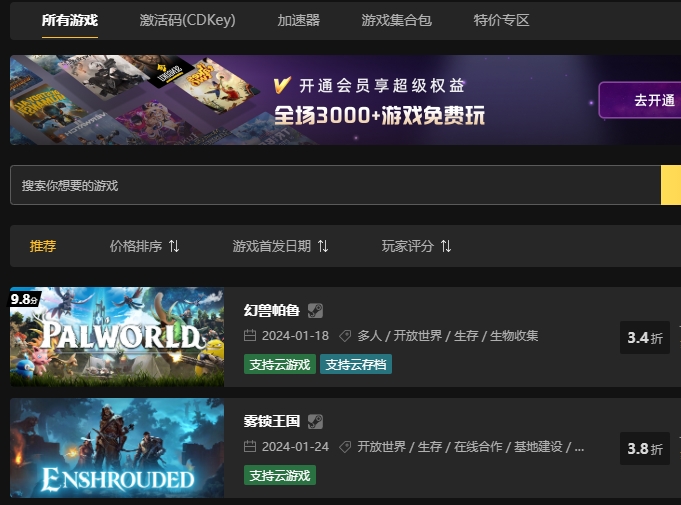Click the 3.8折 discount label

[645, 449]
